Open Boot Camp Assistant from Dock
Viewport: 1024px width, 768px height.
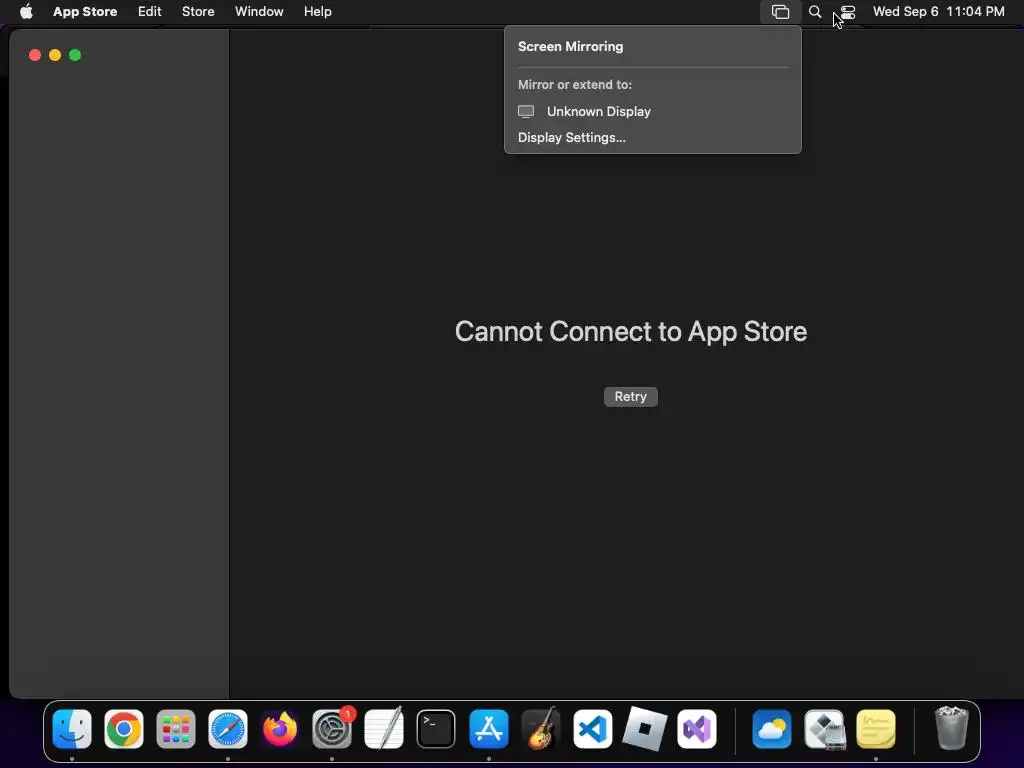click(824, 729)
